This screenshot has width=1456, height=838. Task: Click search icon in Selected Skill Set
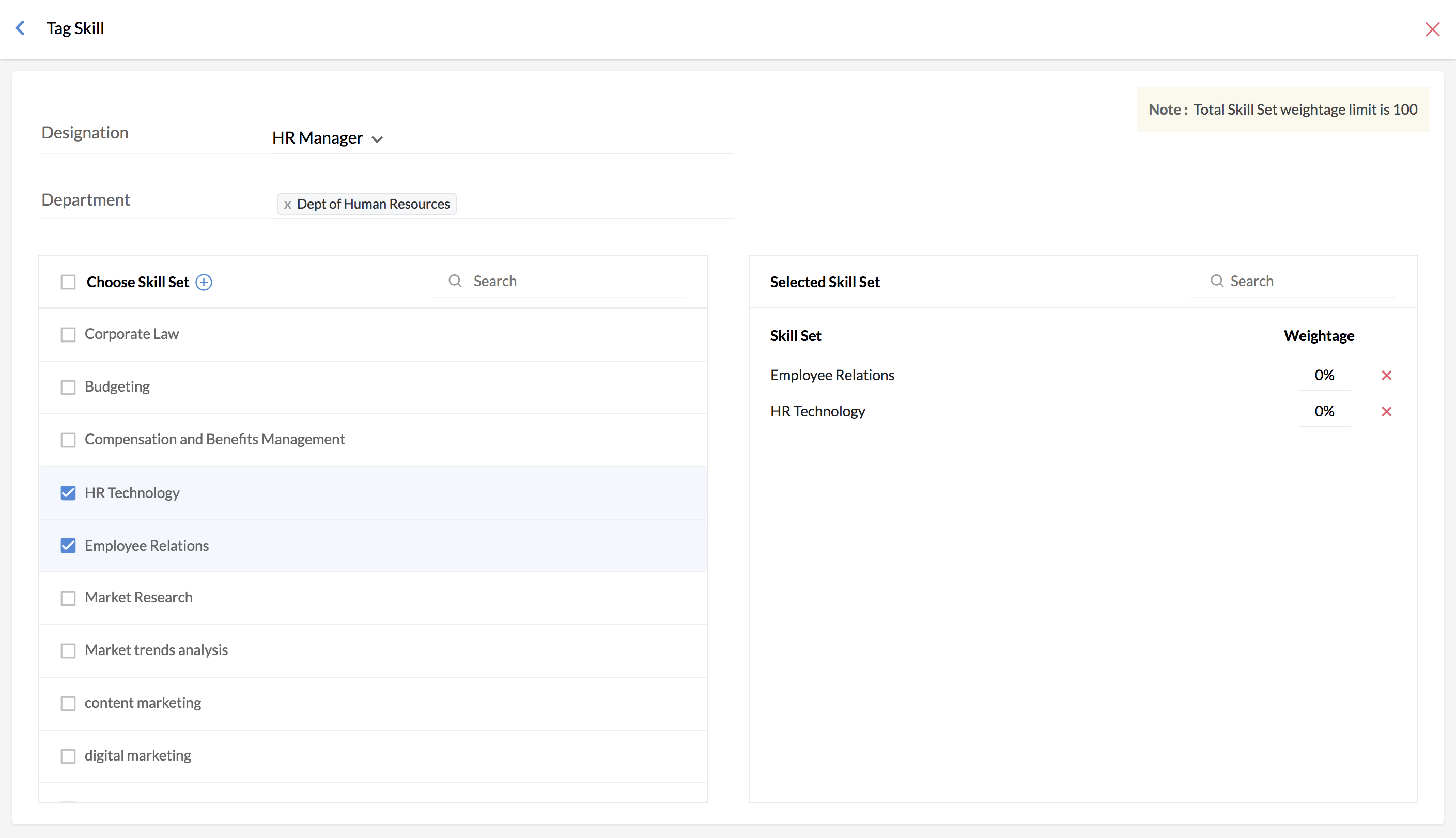[1217, 281]
